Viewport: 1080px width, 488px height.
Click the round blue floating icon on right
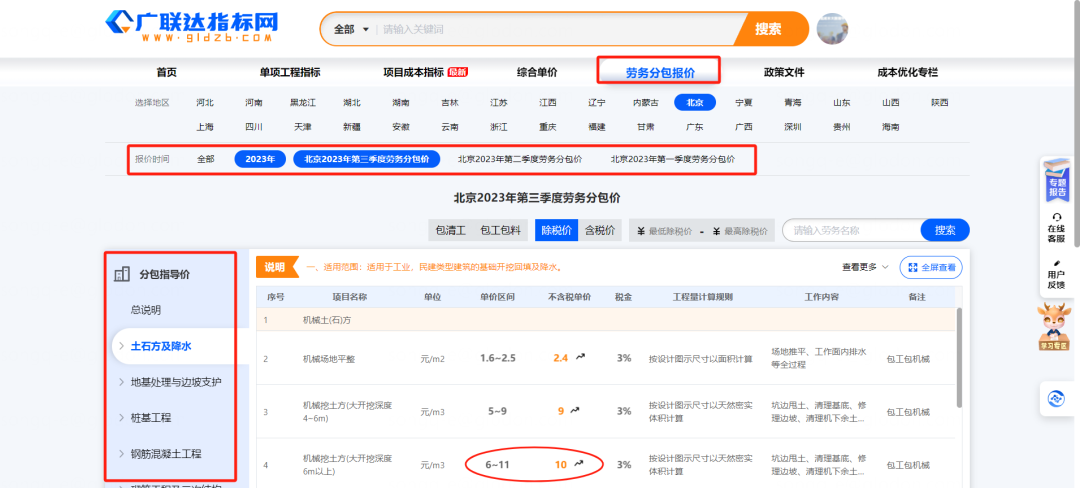(1055, 398)
